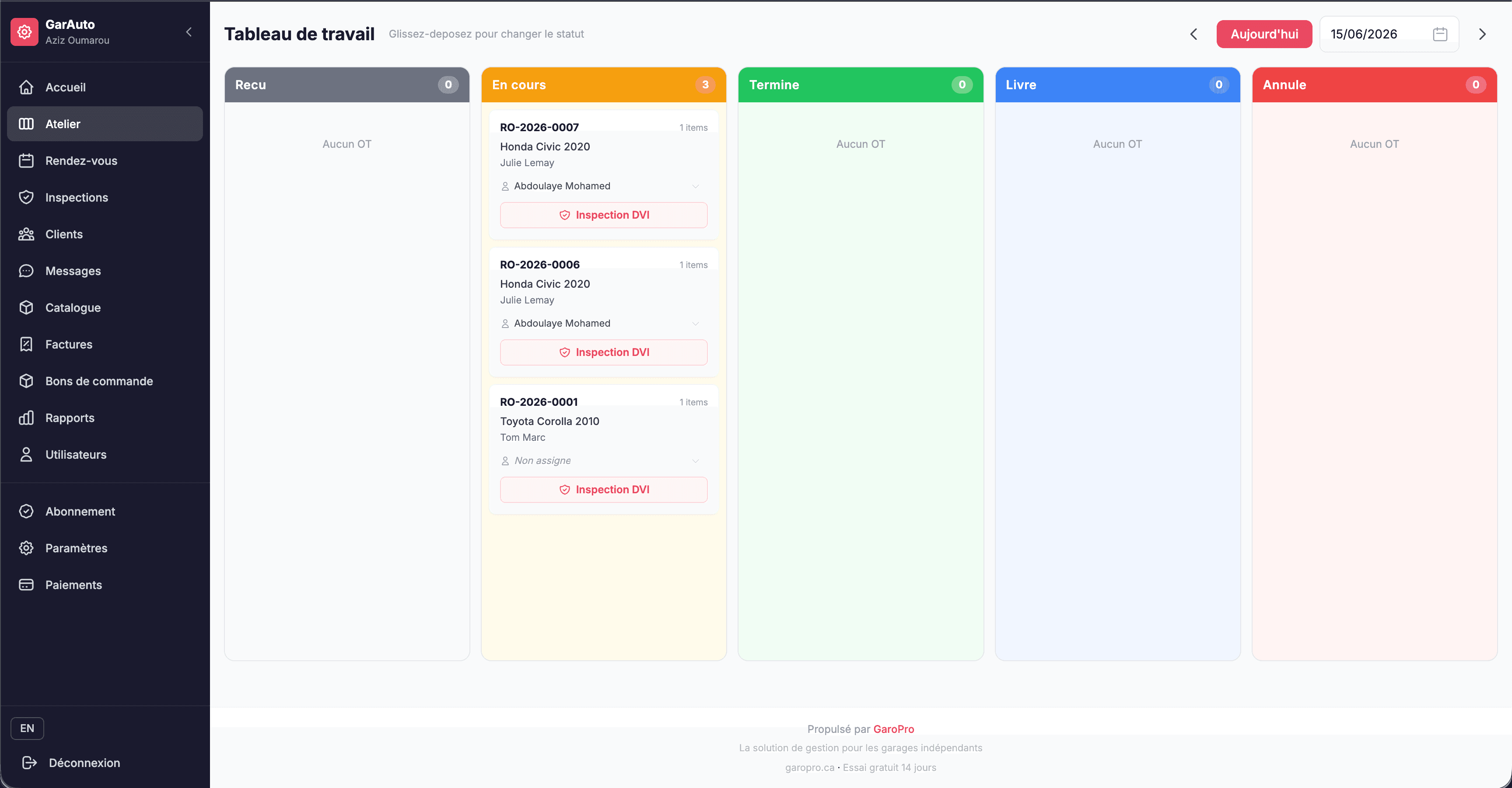Open Factures from the sidebar

pyautogui.click(x=105, y=344)
